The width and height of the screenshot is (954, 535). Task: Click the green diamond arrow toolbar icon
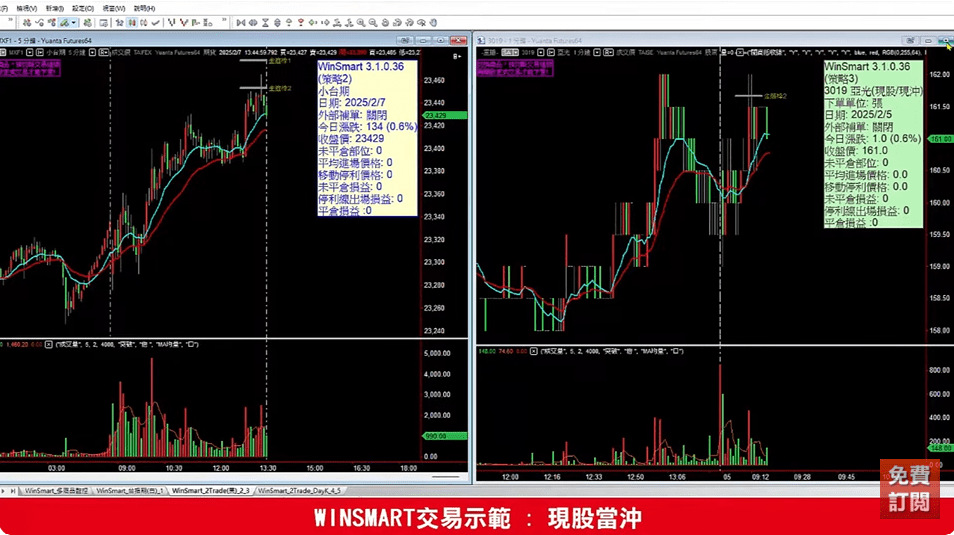(313, 23)
